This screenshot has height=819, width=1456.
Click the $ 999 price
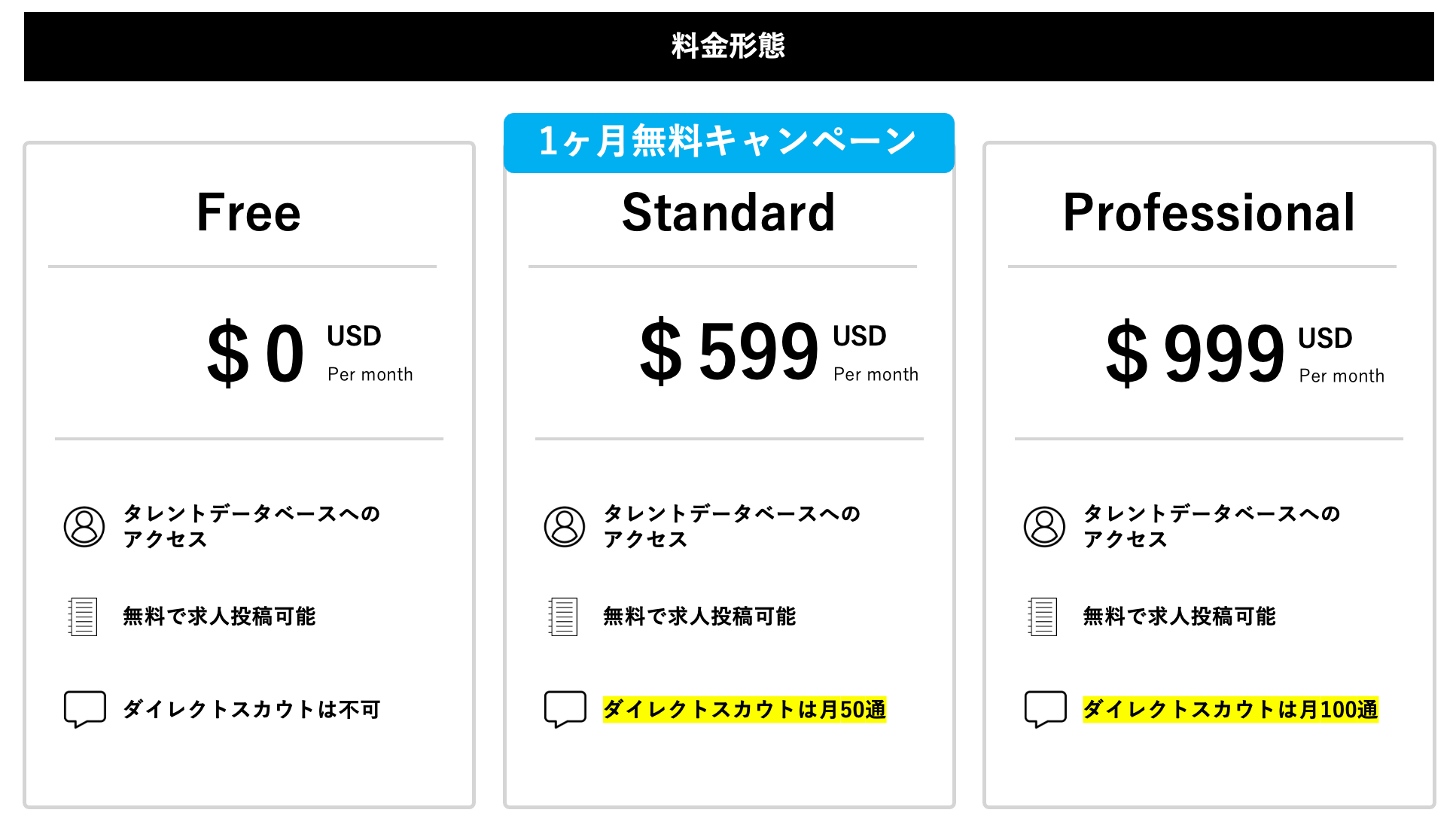point(1195,353)
